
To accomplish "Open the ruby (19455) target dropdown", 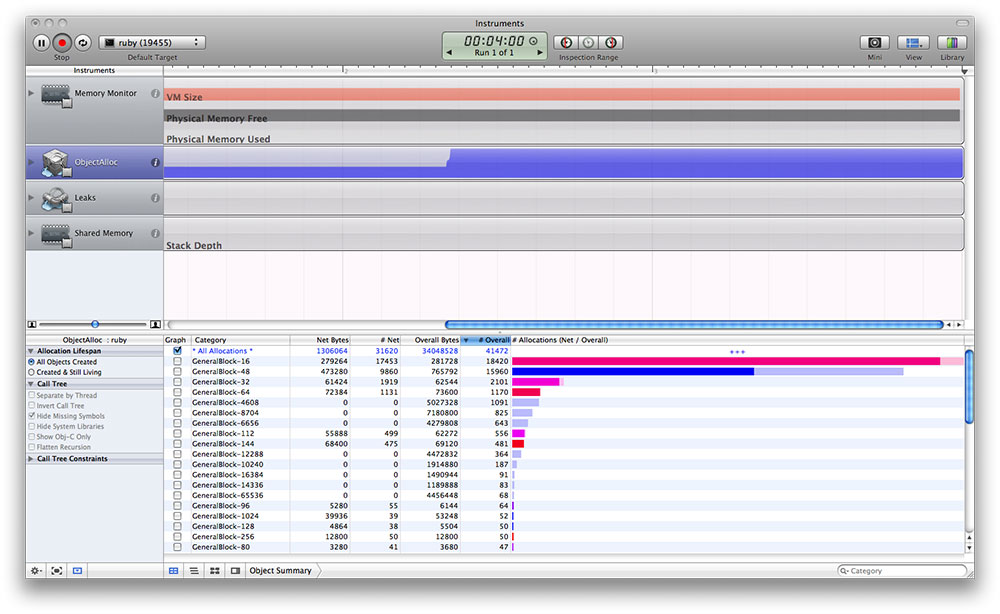I will click(x=152, y=43).
